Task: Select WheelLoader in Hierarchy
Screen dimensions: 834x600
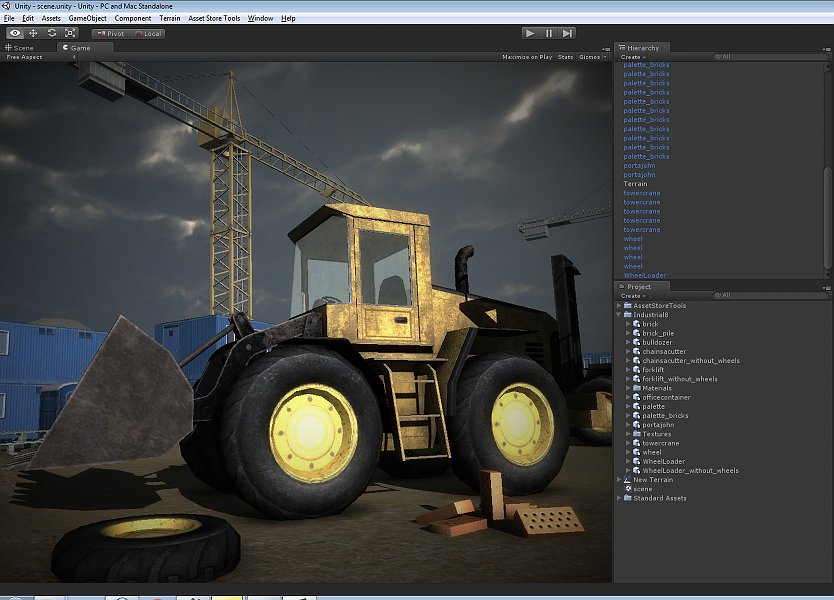Action: (645, 276)
